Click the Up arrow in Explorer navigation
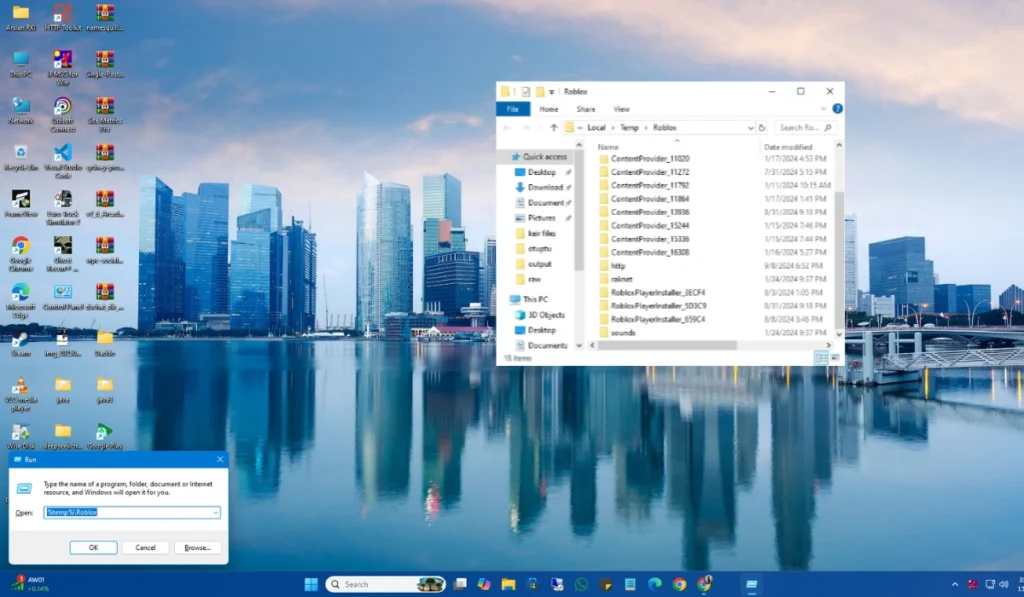The image size is (1024, 597). click(x=553, y=128)
